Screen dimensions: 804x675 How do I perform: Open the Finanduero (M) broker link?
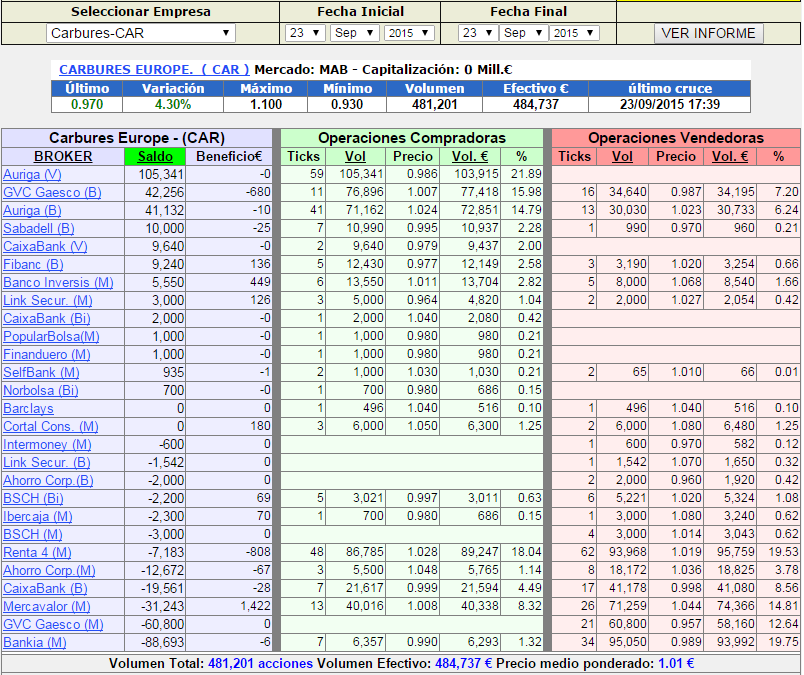click(47, 354)
